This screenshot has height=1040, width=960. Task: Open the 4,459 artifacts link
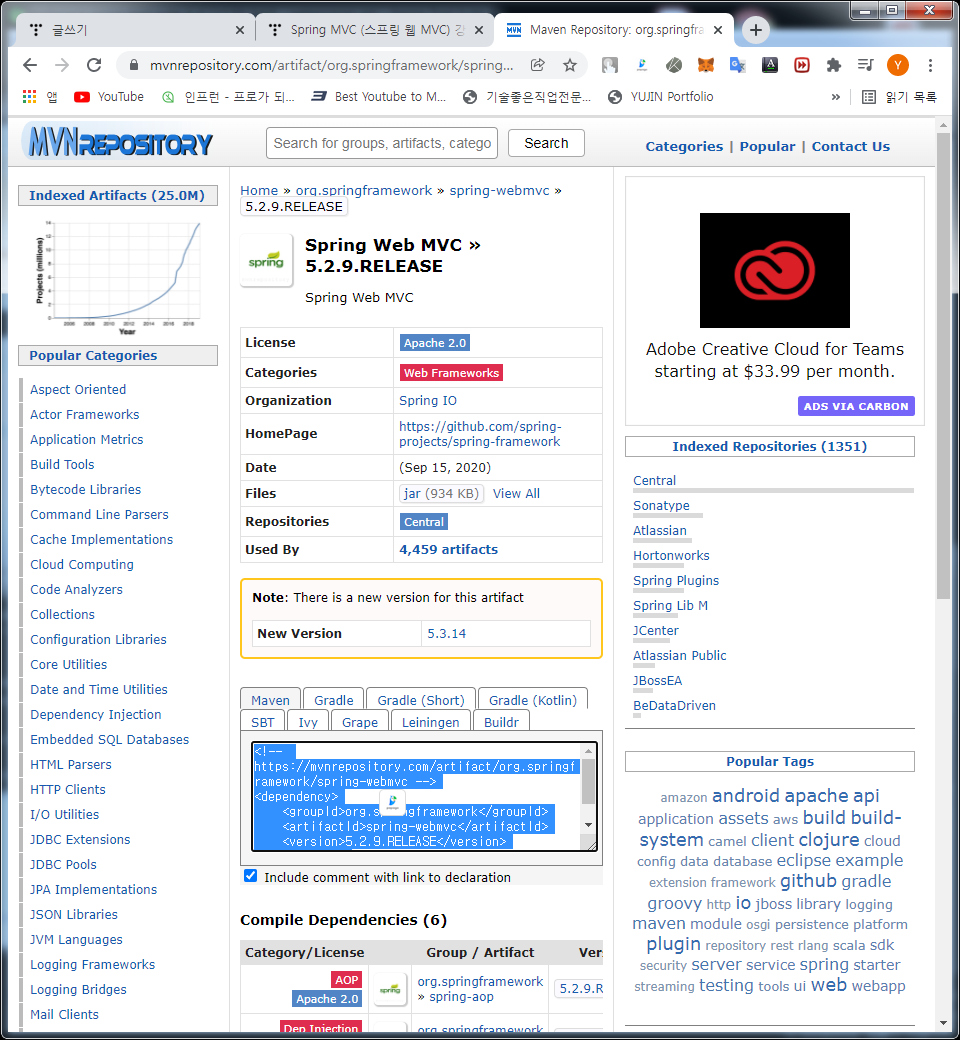coord(448,549)
